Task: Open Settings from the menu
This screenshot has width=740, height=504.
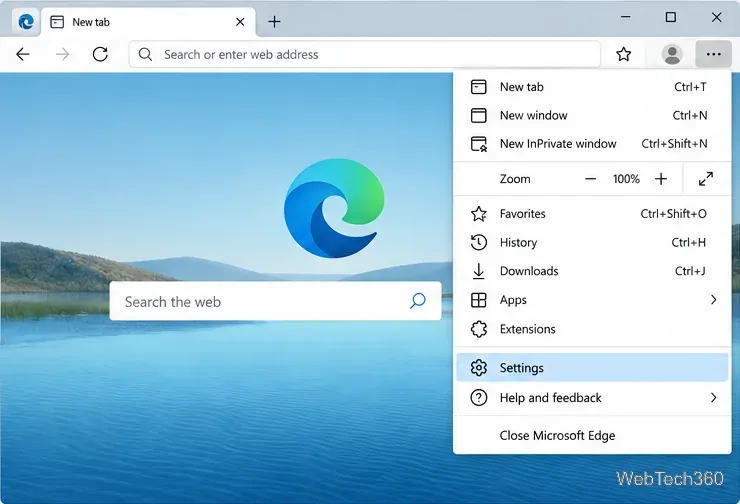Action: [592, 368]
